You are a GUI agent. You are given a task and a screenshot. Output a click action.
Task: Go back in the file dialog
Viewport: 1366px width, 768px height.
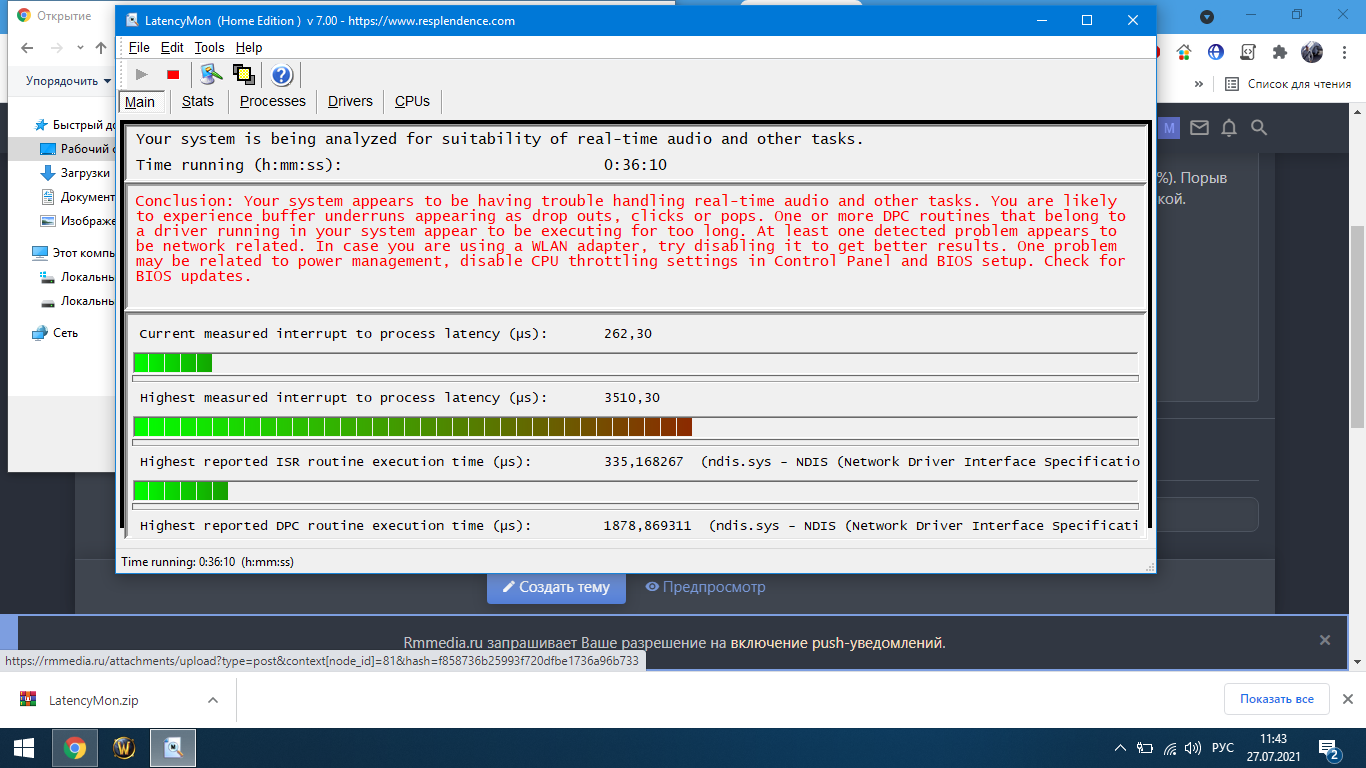[27, 48]
